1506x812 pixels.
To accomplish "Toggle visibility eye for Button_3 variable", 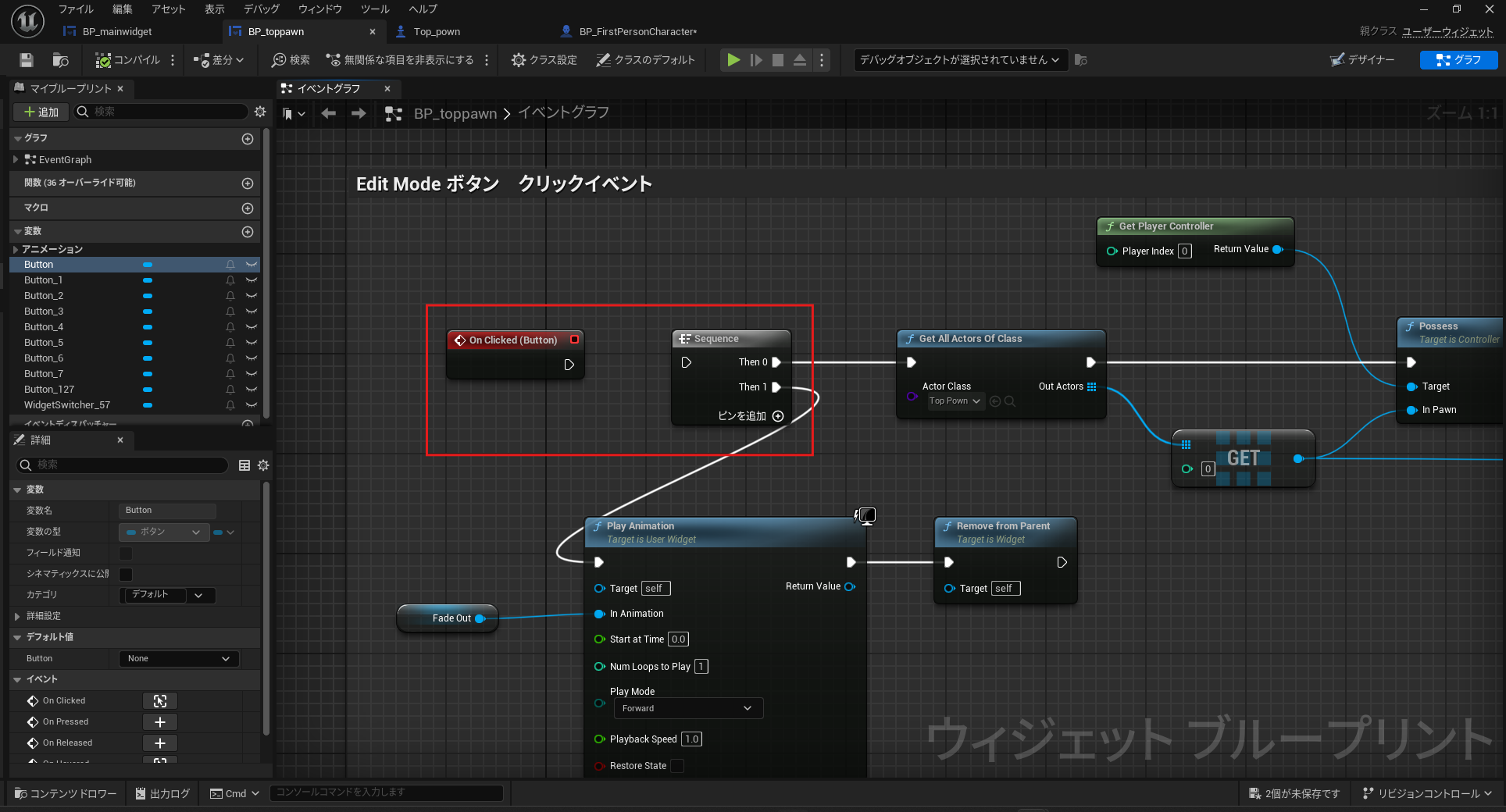I will (x=252, y=312).
